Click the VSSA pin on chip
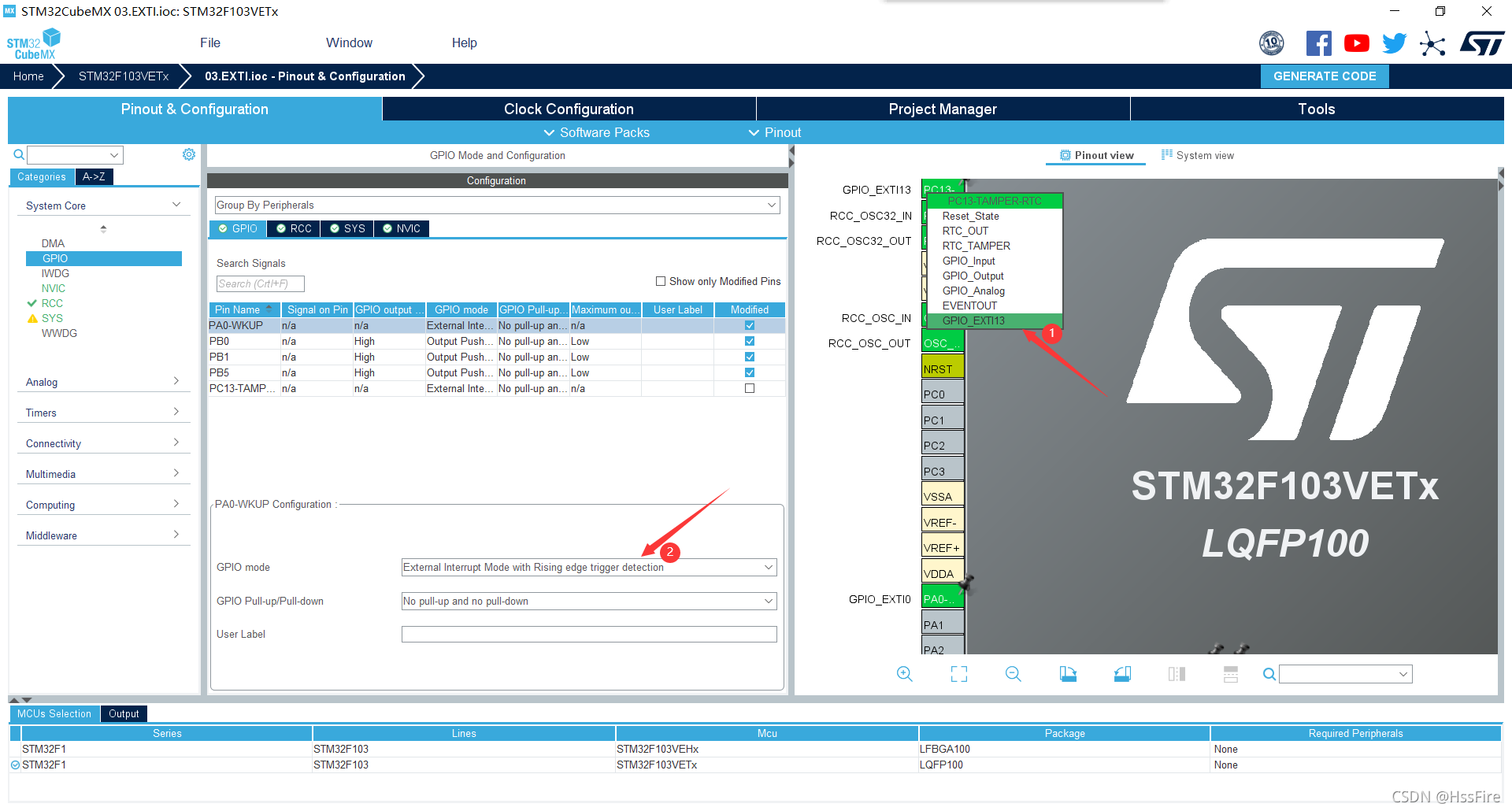1512x811 pixels. coord(943,496)
